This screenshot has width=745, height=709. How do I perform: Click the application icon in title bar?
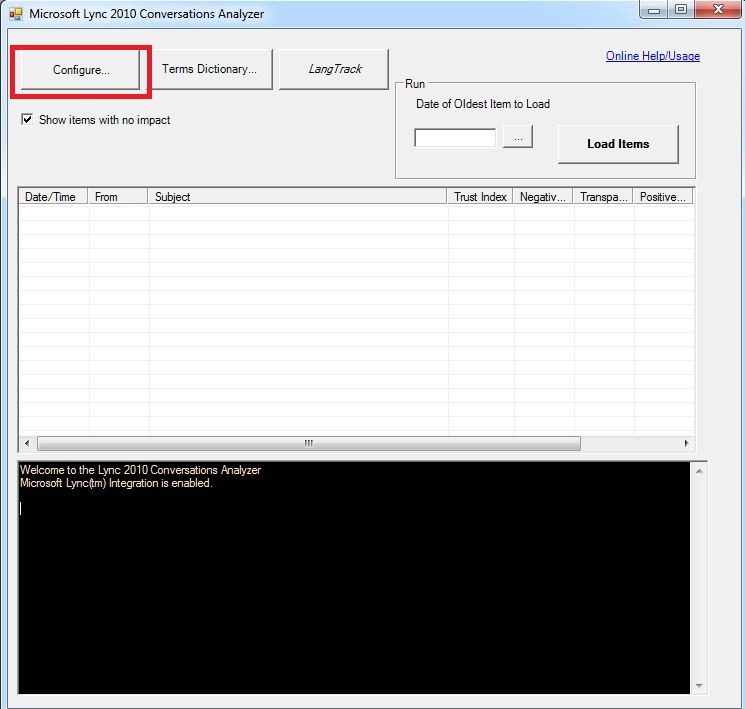click(x=16, y=14)
